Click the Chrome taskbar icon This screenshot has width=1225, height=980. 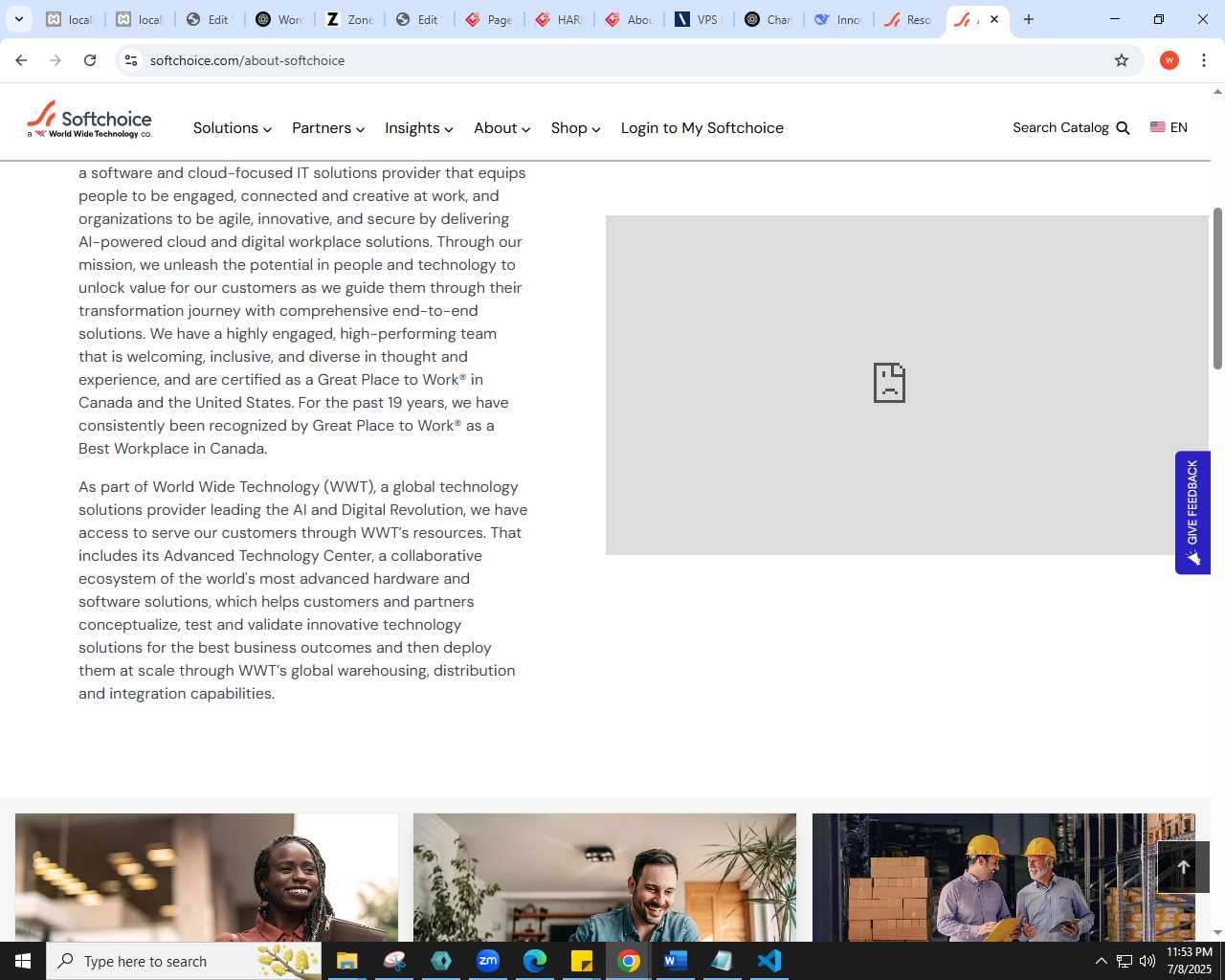click(629, 961)
